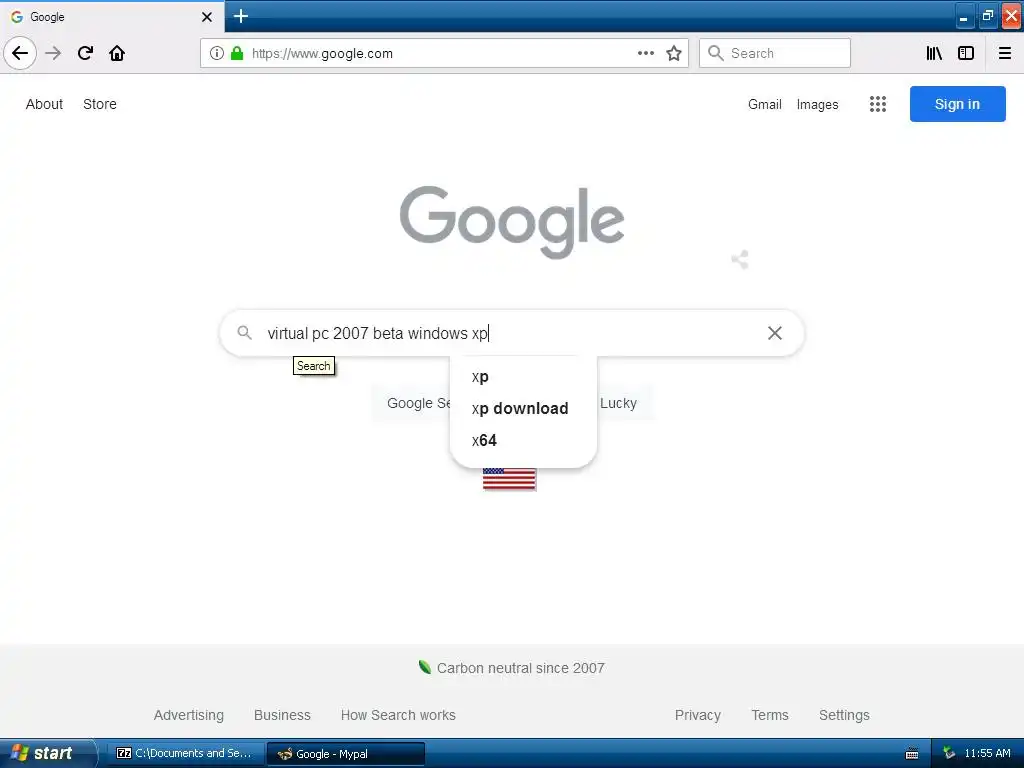Go to the browser home page
Viewport: 1024px width, 768px height.
[117, 53]
